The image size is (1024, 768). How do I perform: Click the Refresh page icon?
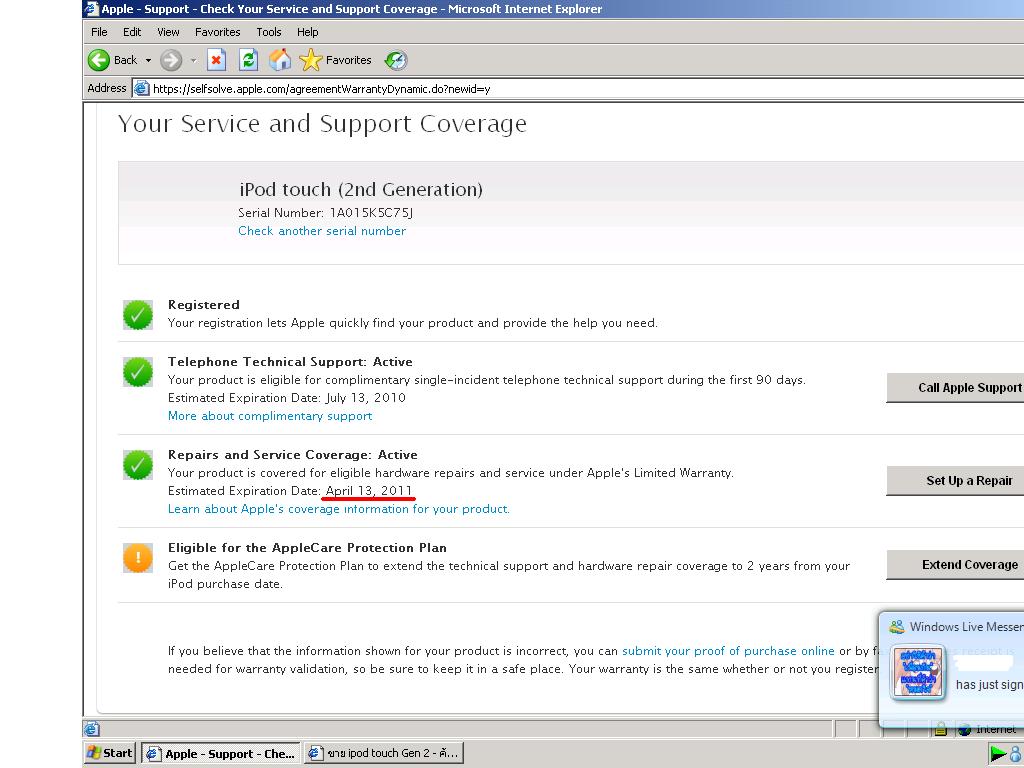(x=248, y=60)
